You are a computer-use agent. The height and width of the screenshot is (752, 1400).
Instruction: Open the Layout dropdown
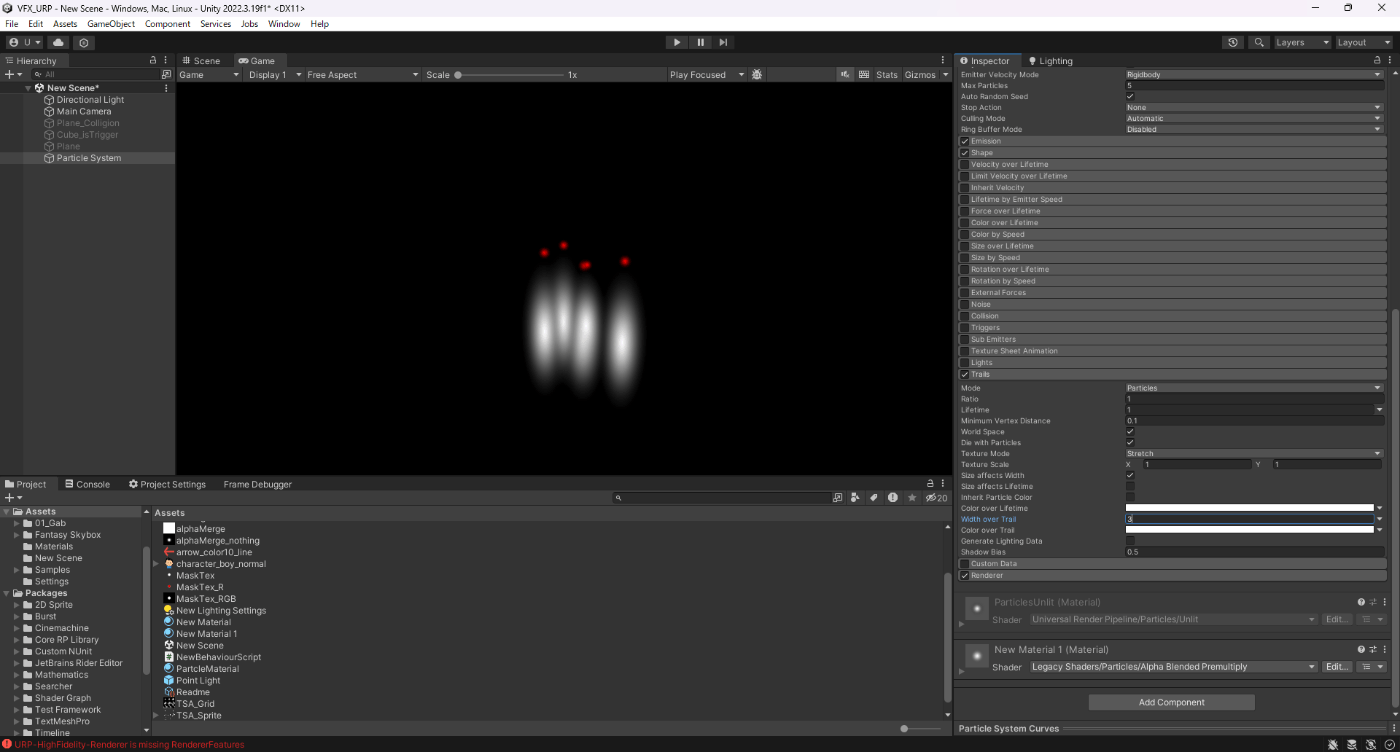[x=1364, y=43]
